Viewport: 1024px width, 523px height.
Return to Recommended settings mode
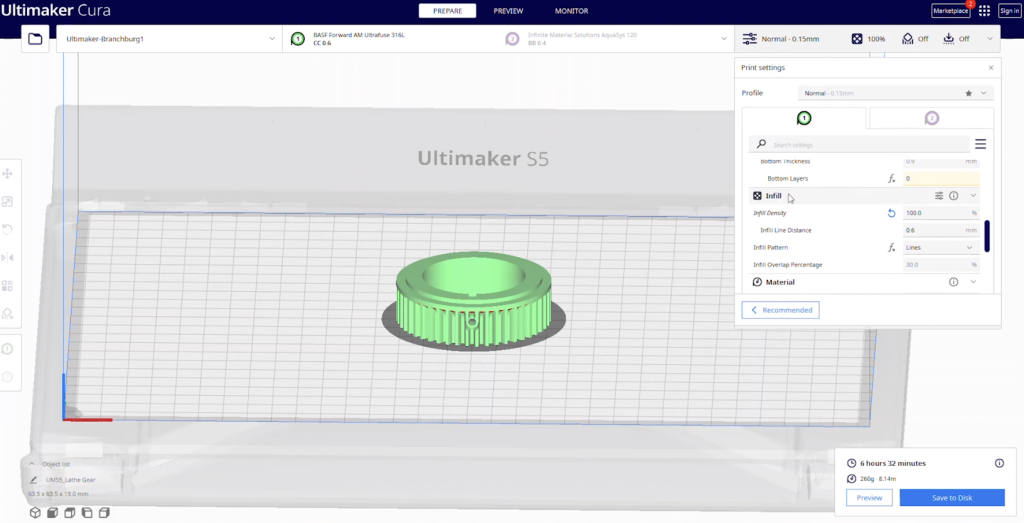pos(780,310)
